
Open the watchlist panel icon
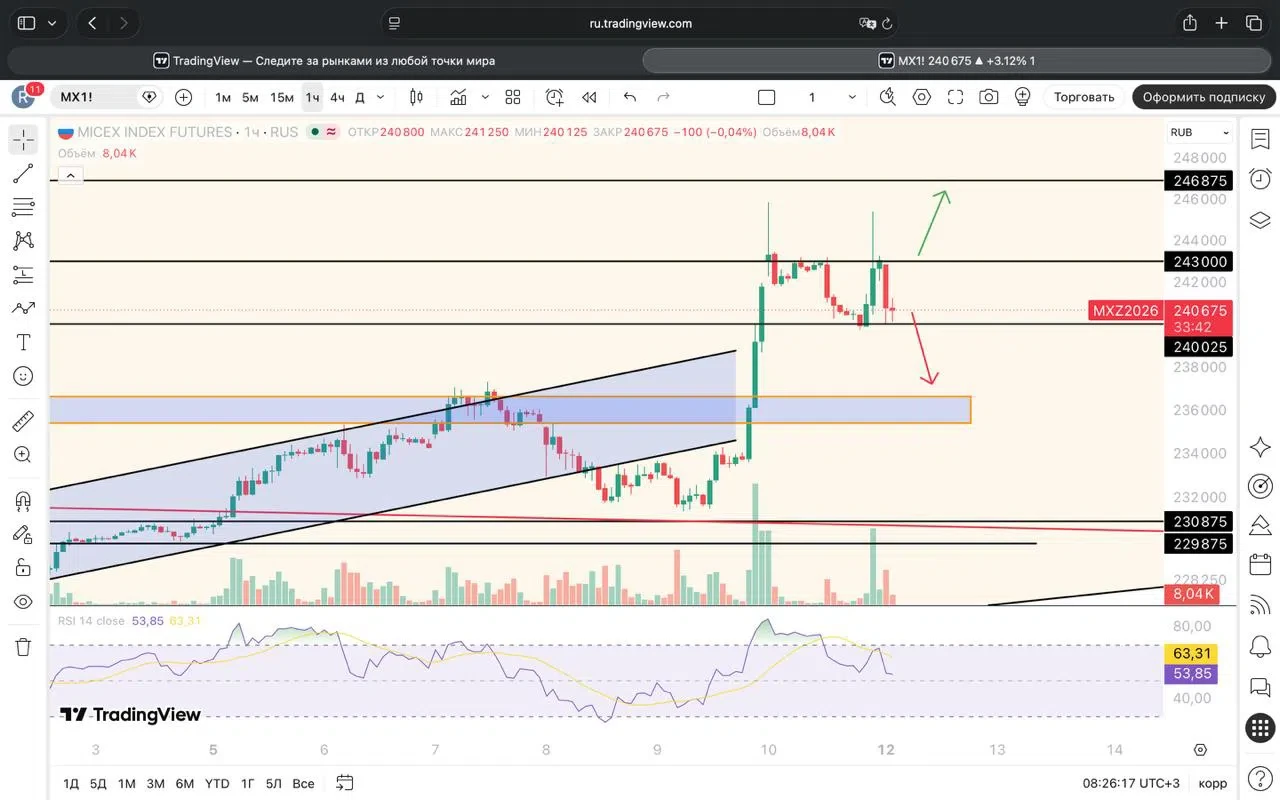pos(1260,139)
